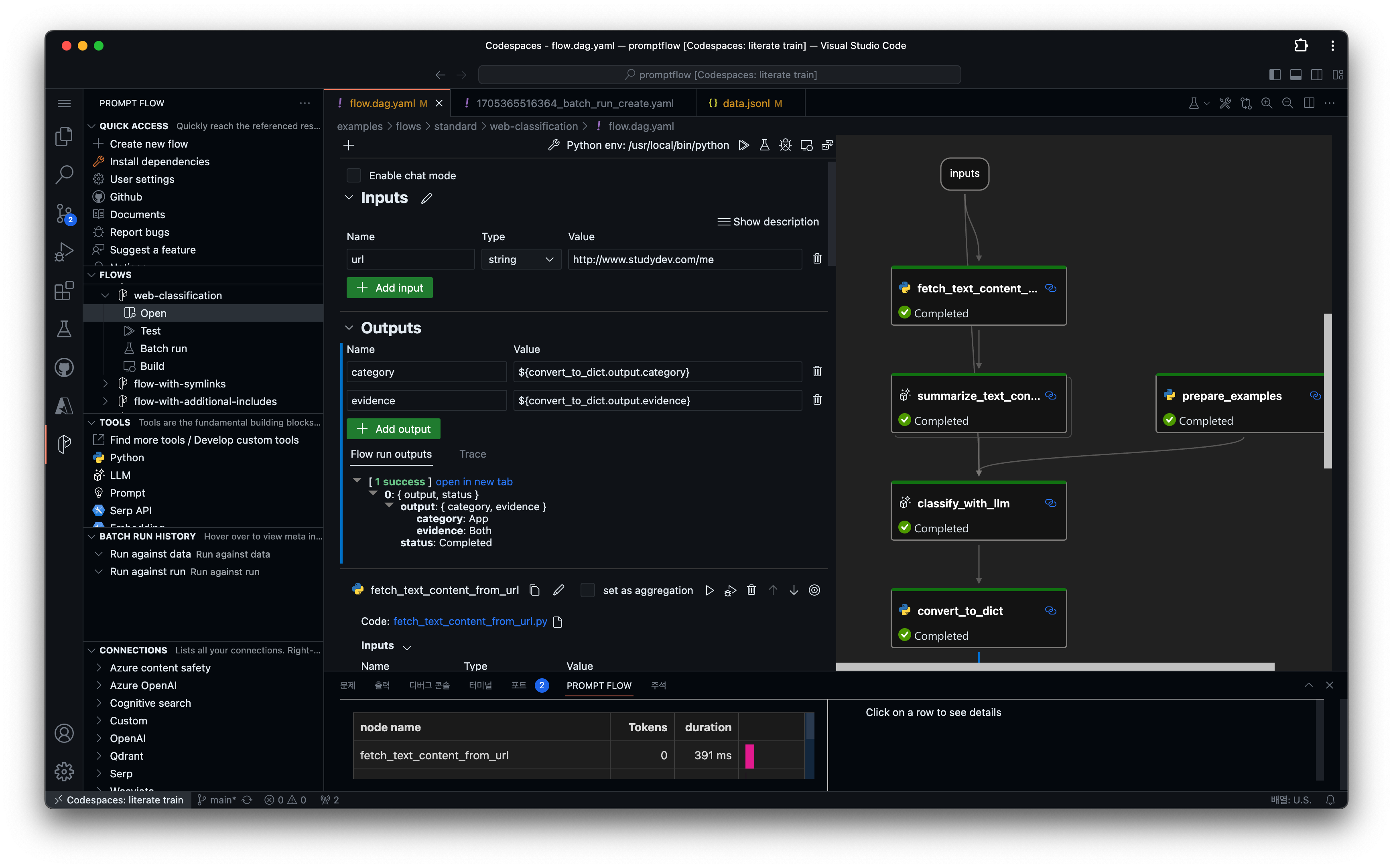Delete the evidence output row

coord(817,400)
